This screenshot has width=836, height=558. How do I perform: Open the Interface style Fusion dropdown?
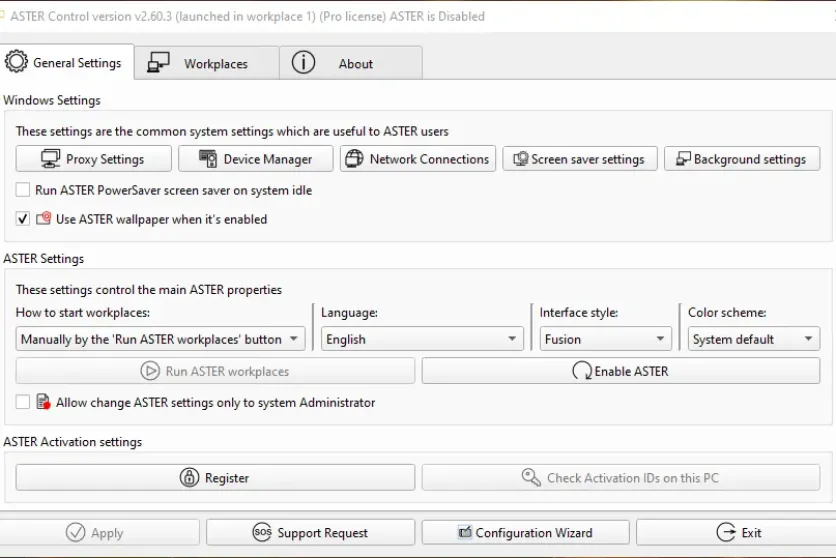pyautogui.click(x=605, y=339)
